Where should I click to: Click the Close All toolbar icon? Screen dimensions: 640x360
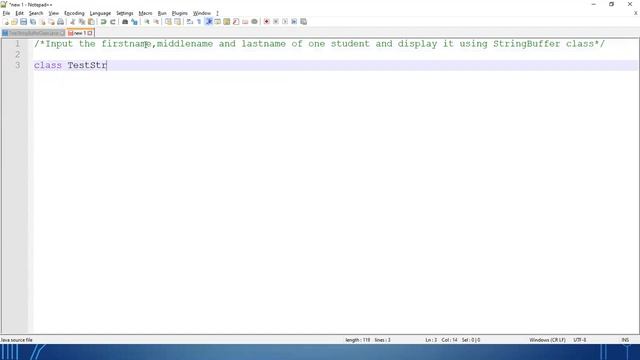[x=51, y=22]
